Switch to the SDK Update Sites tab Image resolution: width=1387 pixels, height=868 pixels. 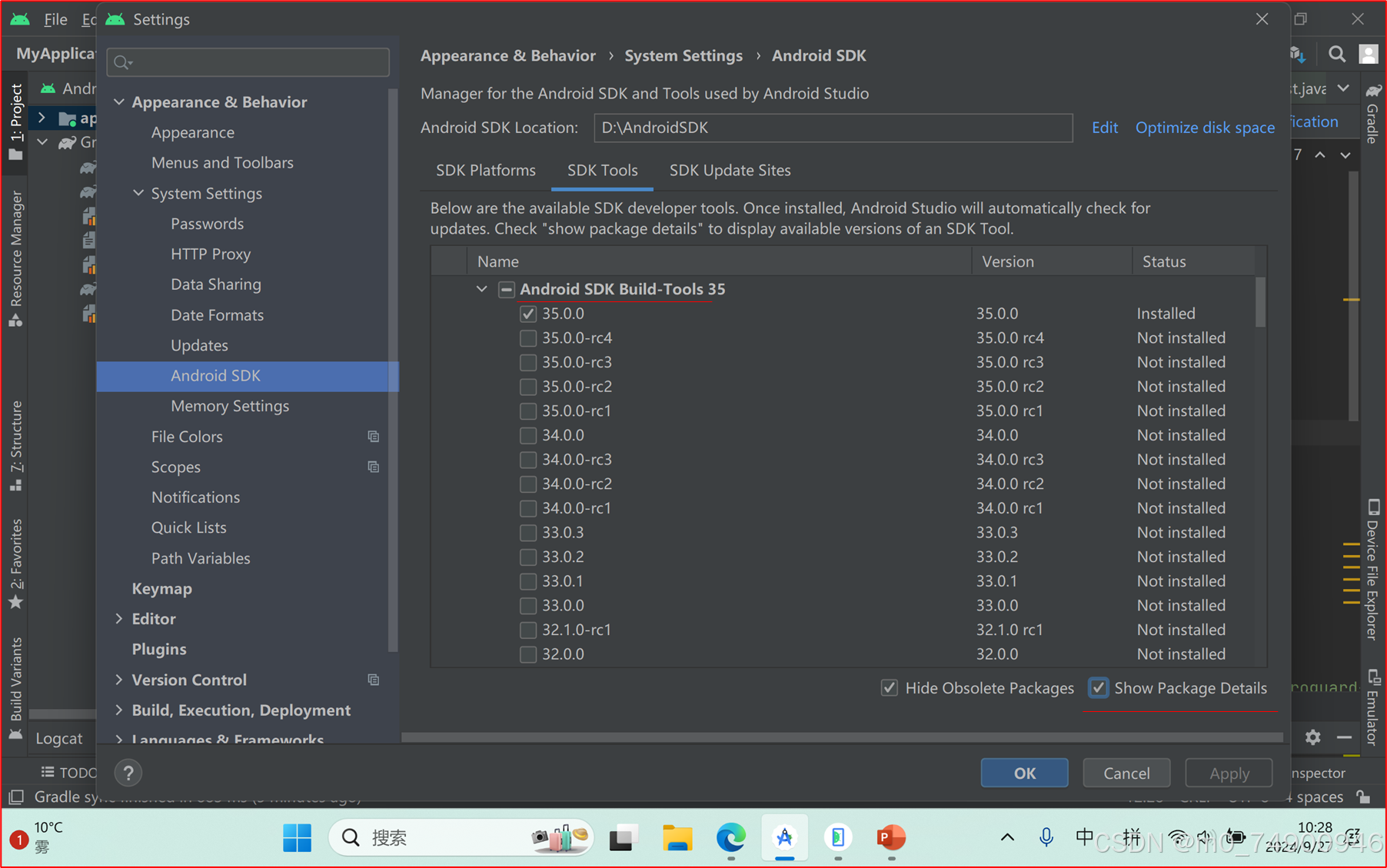[730, 170]
